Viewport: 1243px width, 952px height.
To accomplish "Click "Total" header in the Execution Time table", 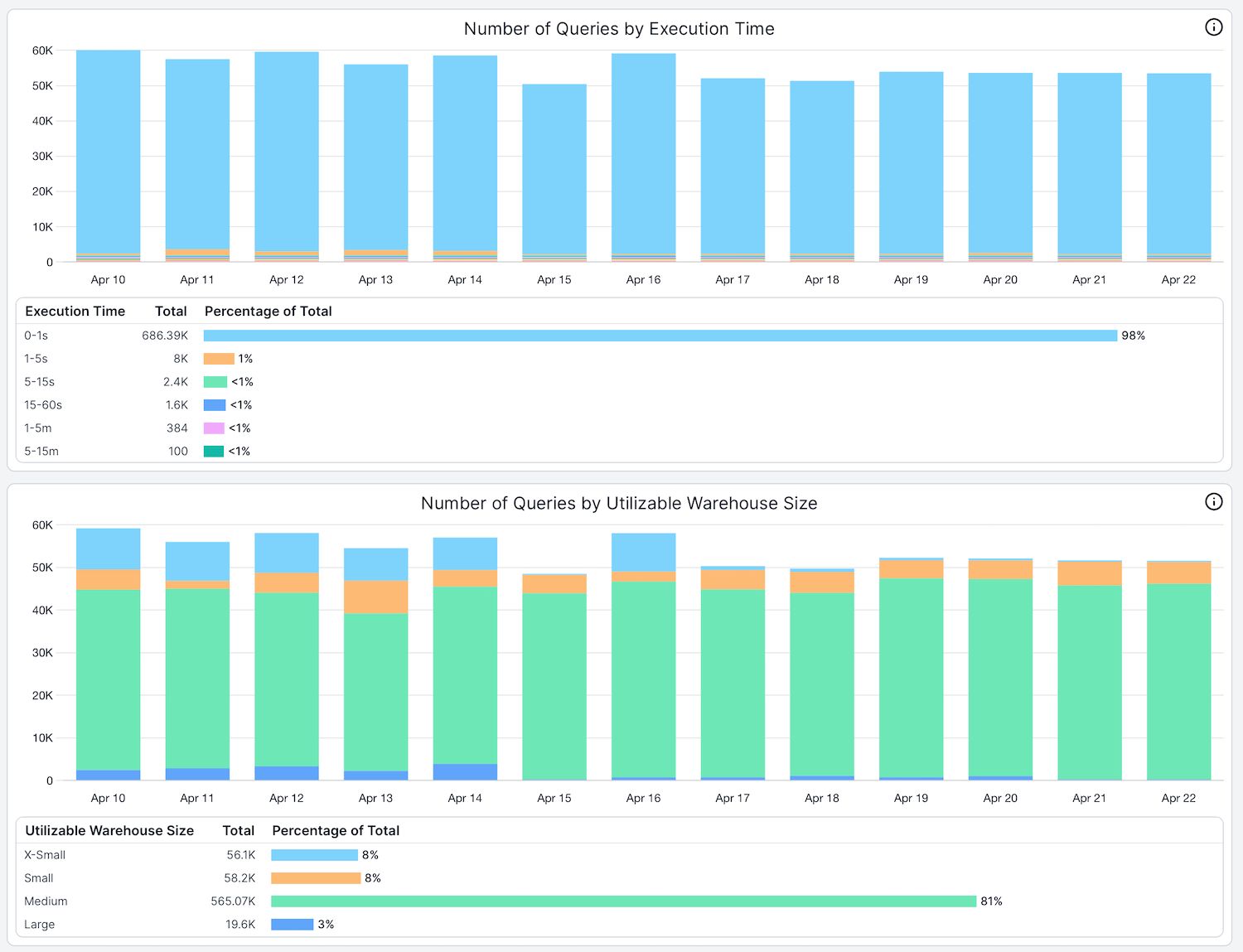I will pos(171,312).
